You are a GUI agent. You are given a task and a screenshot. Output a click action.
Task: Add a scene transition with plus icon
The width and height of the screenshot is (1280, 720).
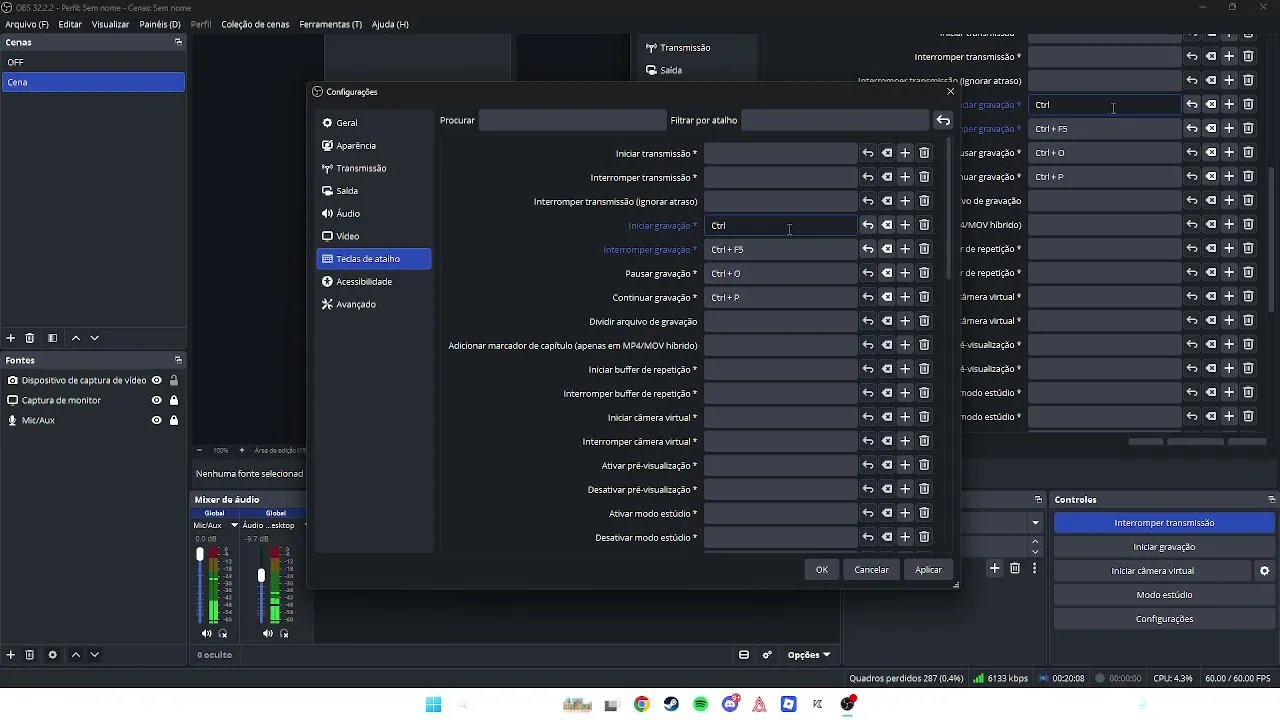pos(995,568)
